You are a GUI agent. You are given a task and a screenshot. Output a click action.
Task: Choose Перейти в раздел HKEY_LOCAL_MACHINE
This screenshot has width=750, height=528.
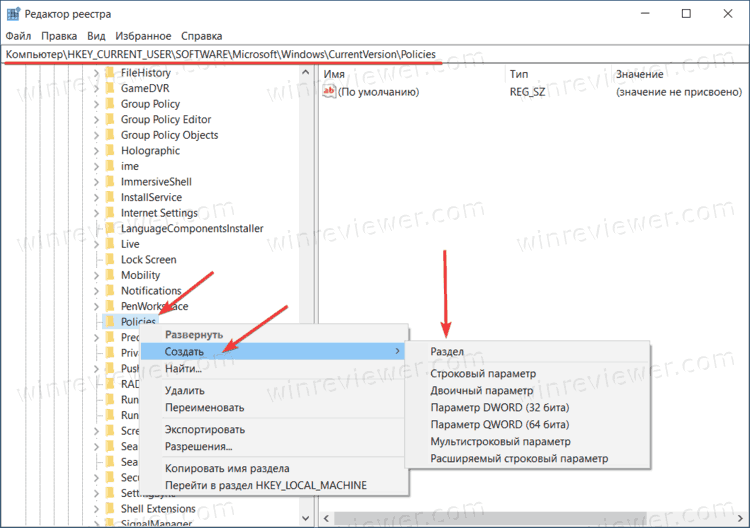(x=274, y=485)
